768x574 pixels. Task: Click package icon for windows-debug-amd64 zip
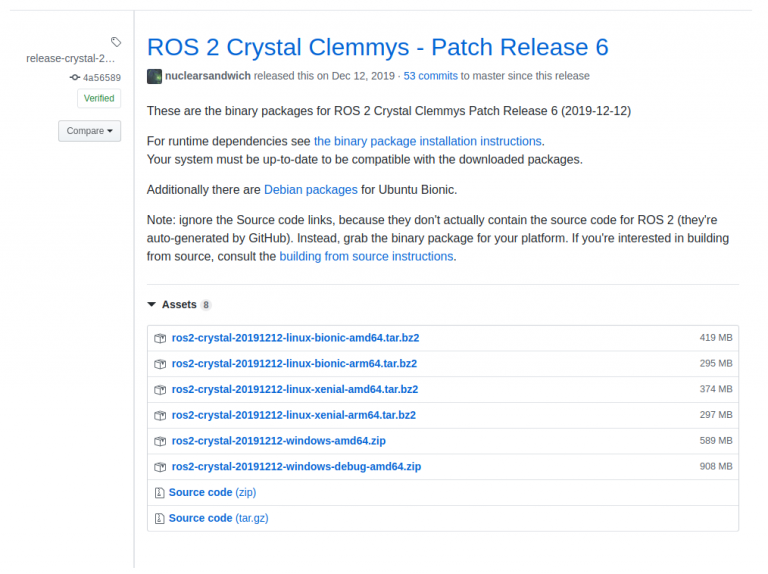(160, 467)
